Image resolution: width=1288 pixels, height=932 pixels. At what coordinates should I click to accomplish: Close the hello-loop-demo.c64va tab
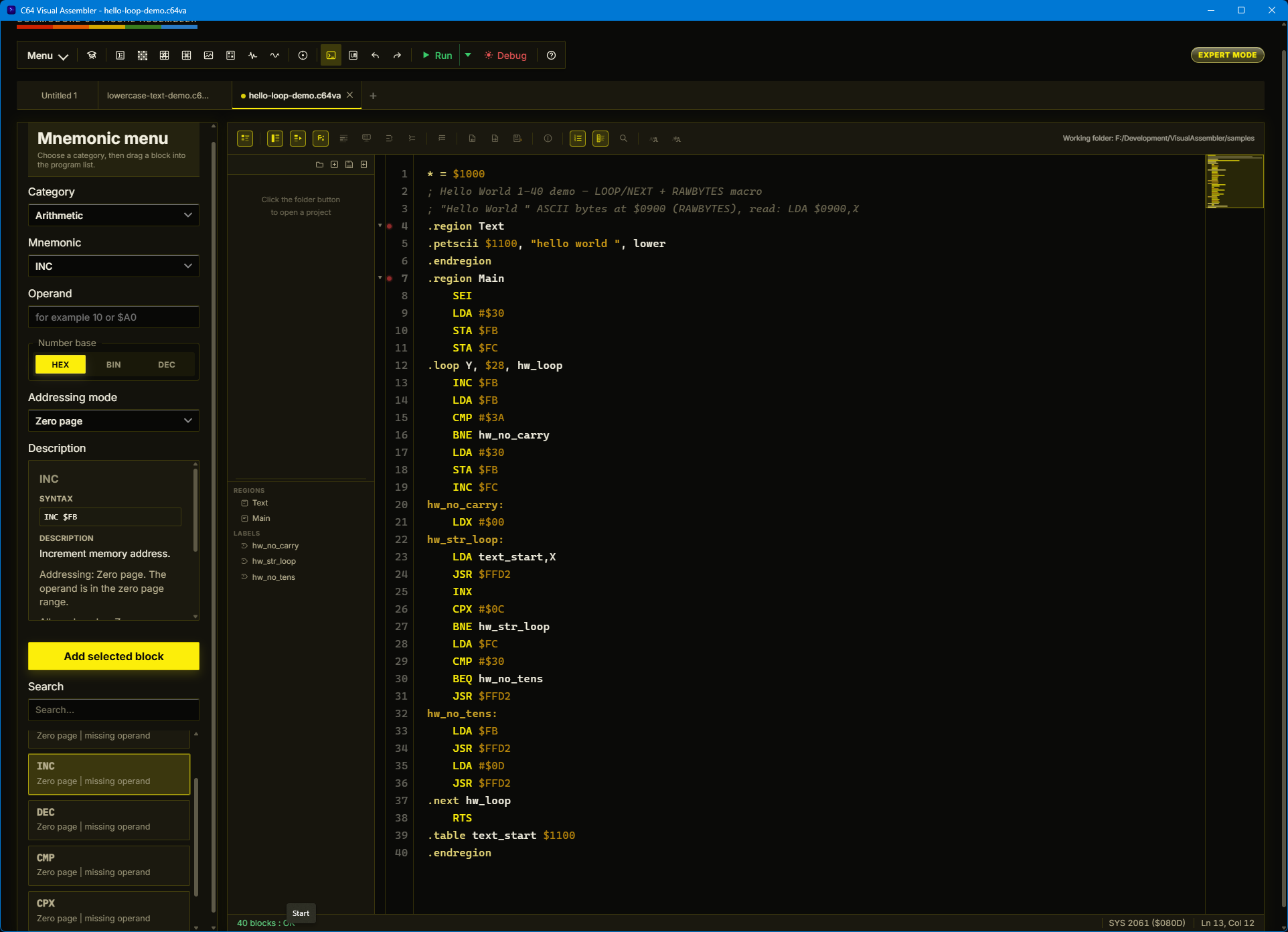pos(349,95)
